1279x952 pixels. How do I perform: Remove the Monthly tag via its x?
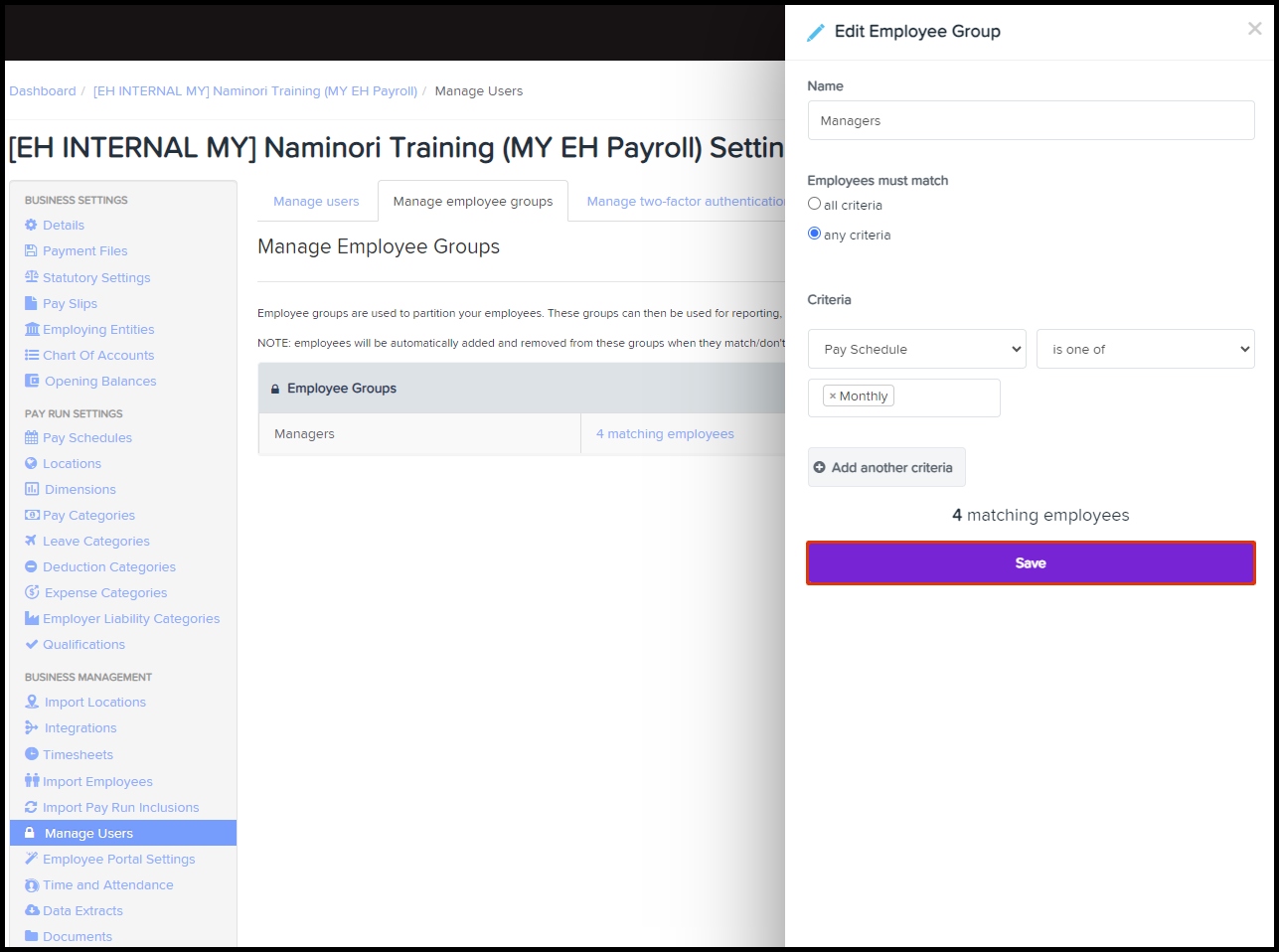coord(833,397)
